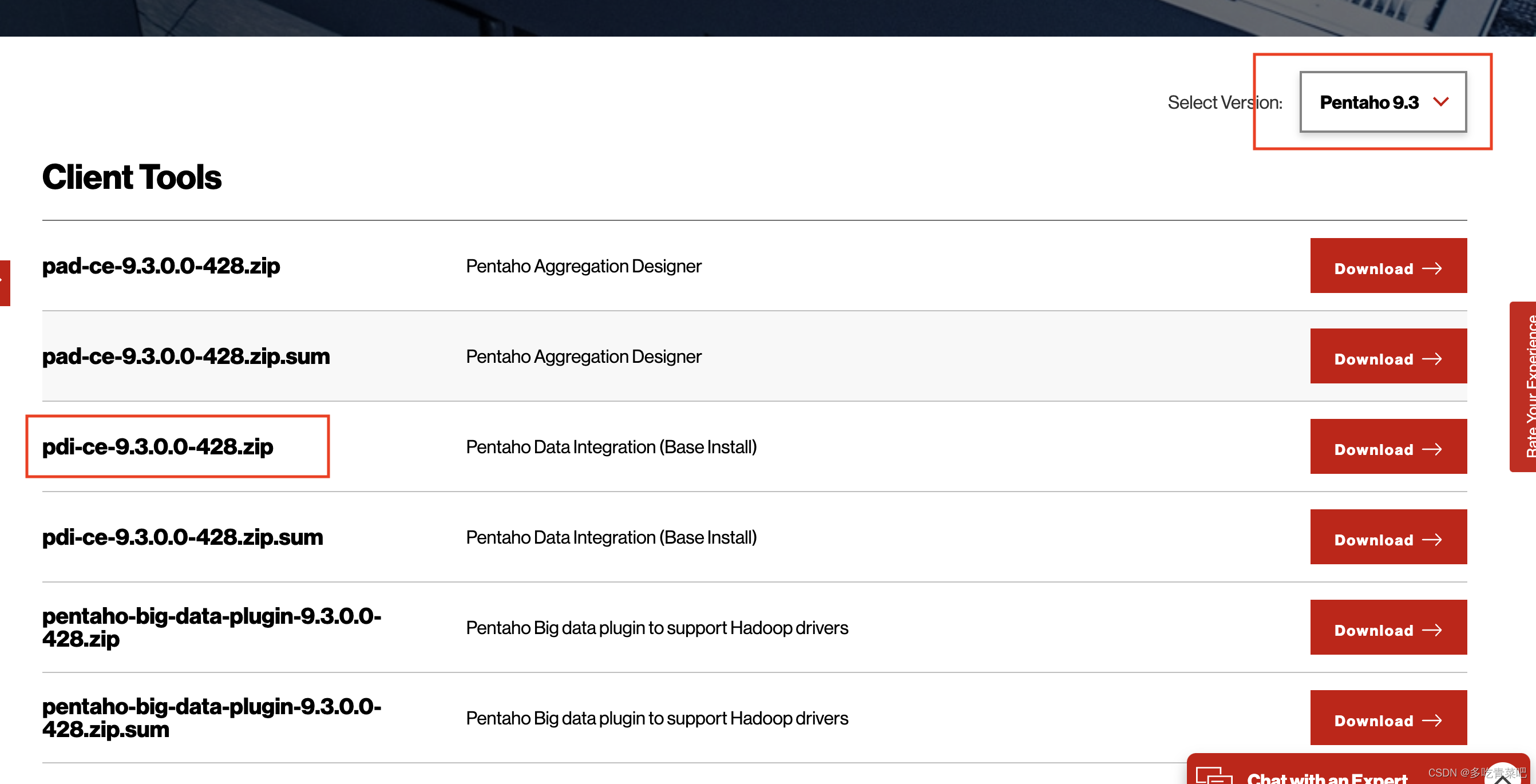The height and width of the screenshot is (784, 1536).
Task: Click arrow icon on big-data-plugin zip Download button
Action: [1432, 631]
